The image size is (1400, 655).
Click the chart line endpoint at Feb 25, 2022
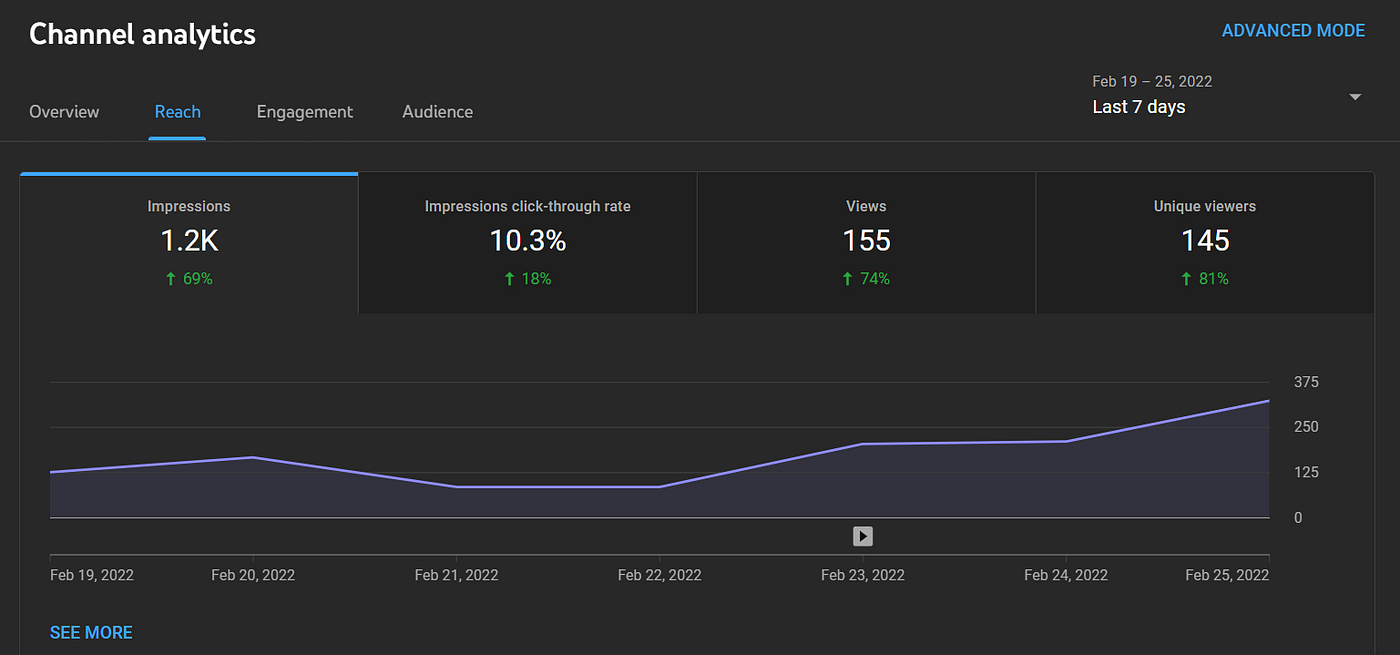point(1268,401)
